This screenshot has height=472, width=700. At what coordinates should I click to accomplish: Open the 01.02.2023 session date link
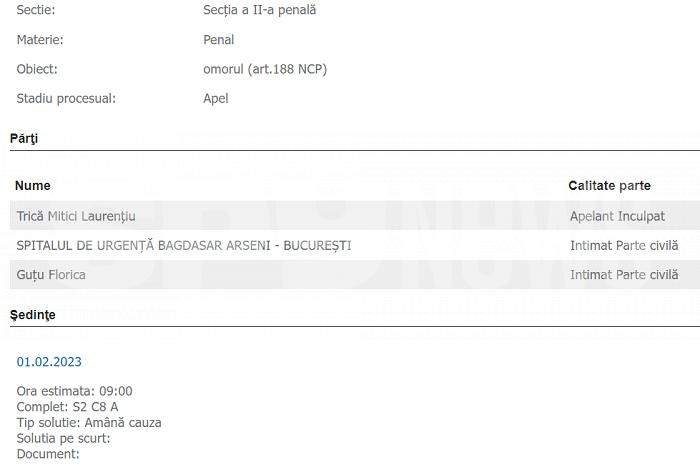49,361
